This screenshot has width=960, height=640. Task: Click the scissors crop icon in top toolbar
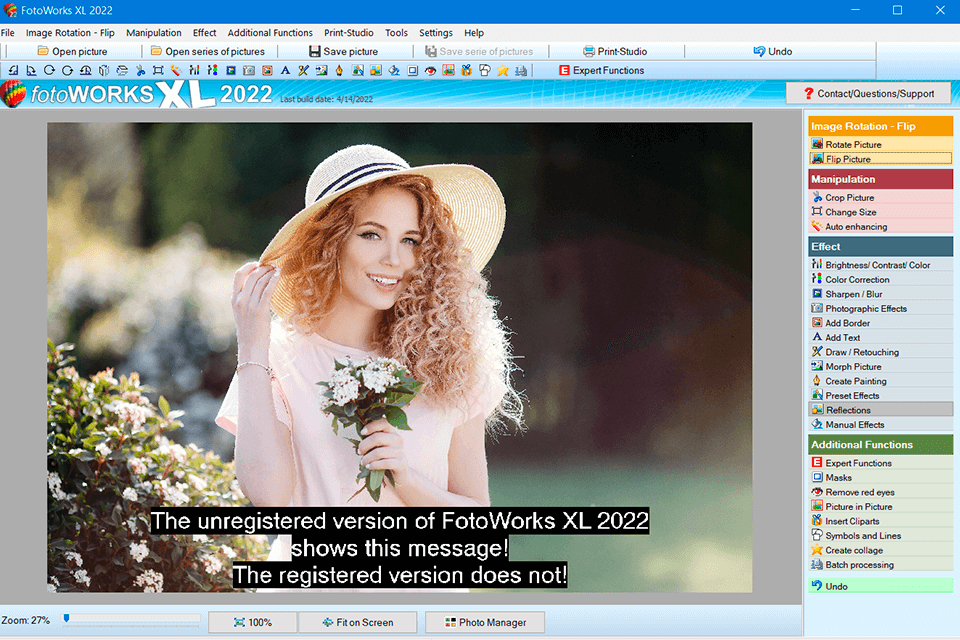click(x=140, y=70)
